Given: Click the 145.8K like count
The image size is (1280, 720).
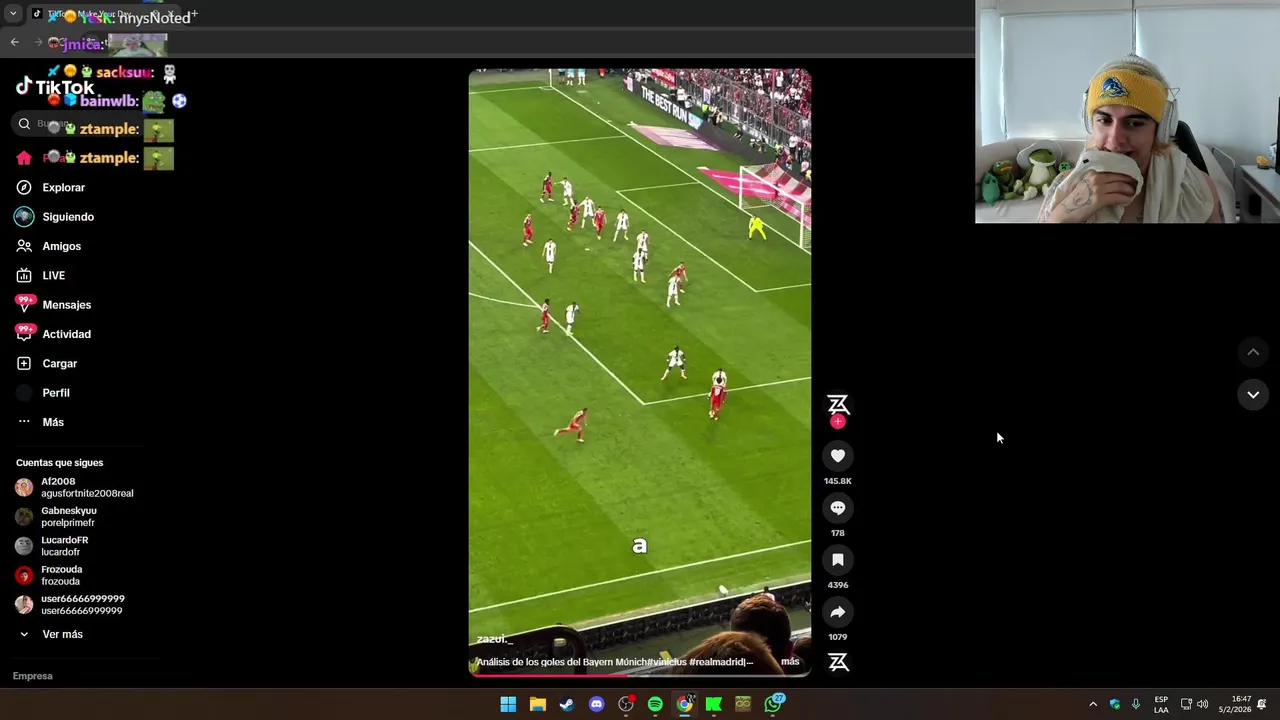Looking at the screenshot, I should (x=838, y=481).
